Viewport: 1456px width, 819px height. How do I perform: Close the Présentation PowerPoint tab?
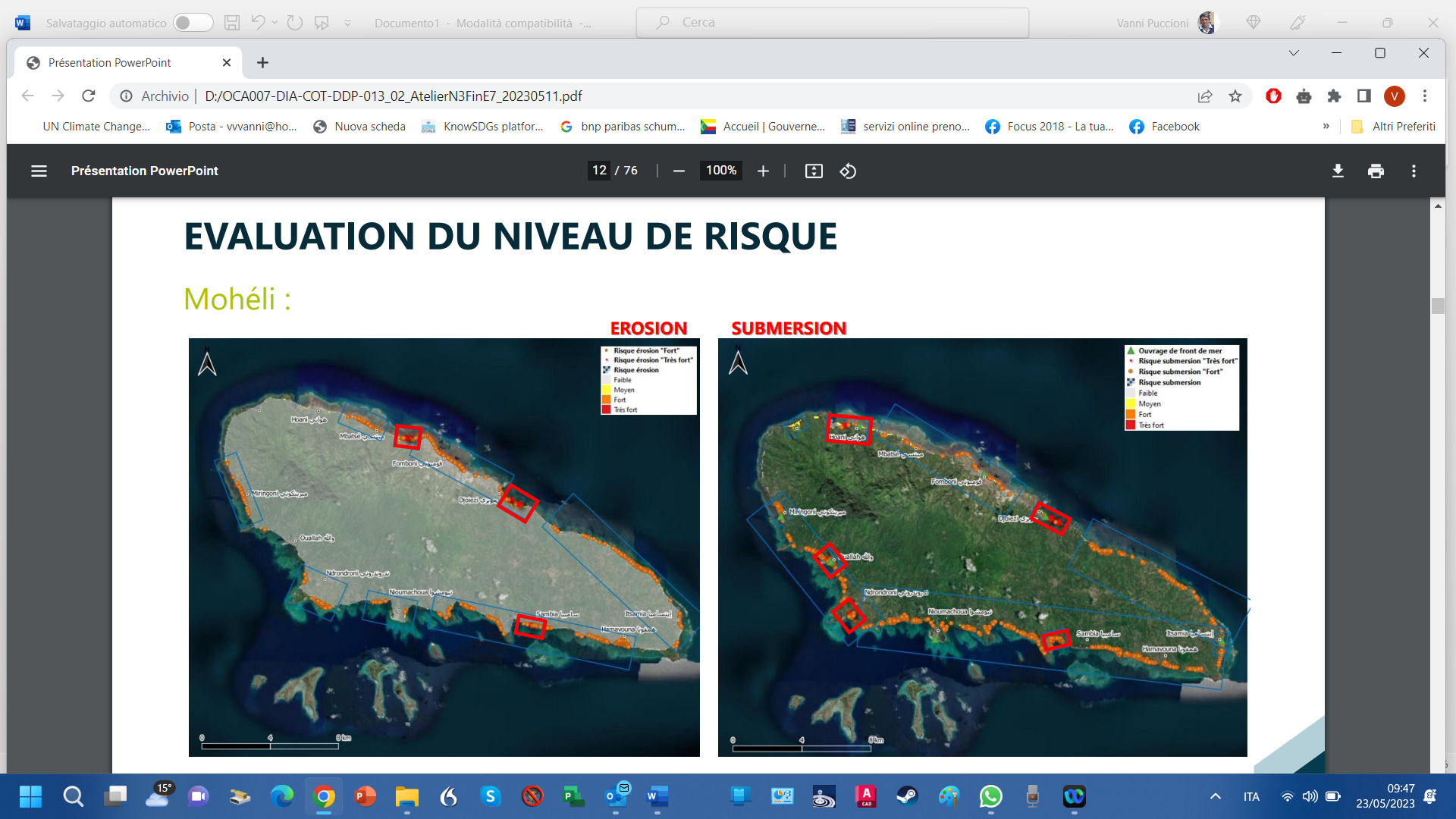pyautogui.click(x=227, y=63)
